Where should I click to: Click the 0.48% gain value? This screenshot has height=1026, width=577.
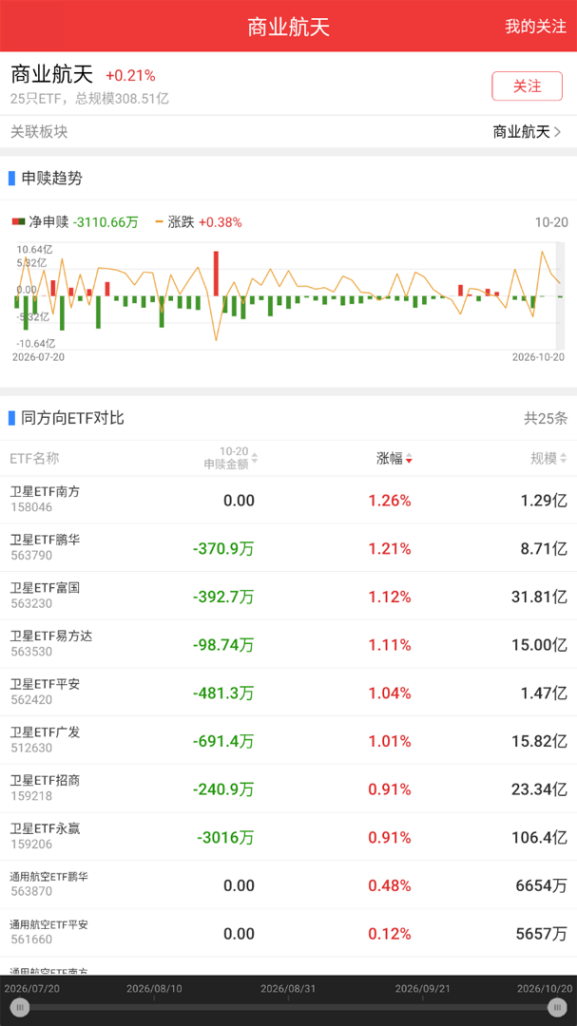pyautogui.click(x=389, y=885)
